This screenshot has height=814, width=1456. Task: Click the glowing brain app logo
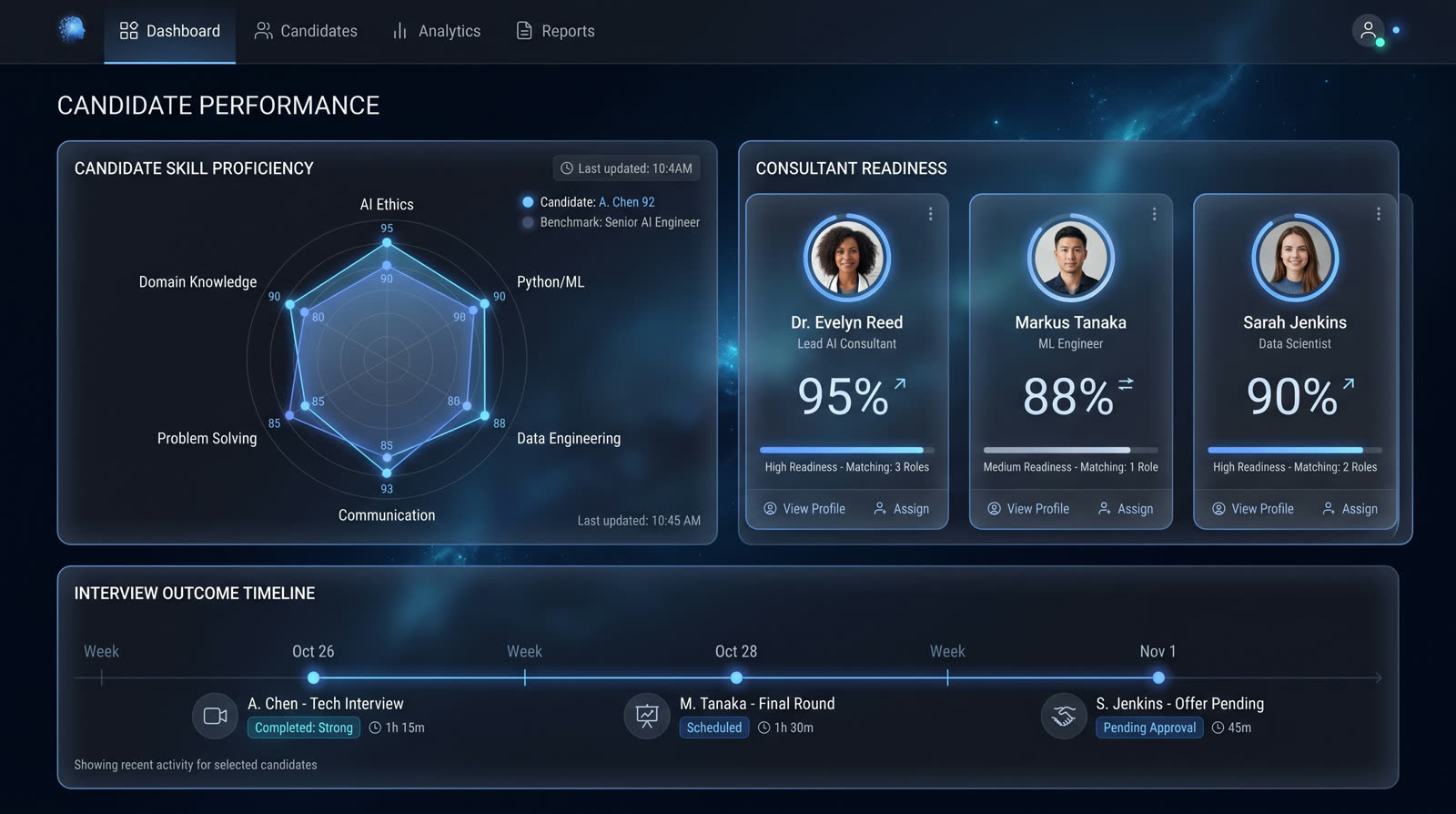tap(72, 29)
